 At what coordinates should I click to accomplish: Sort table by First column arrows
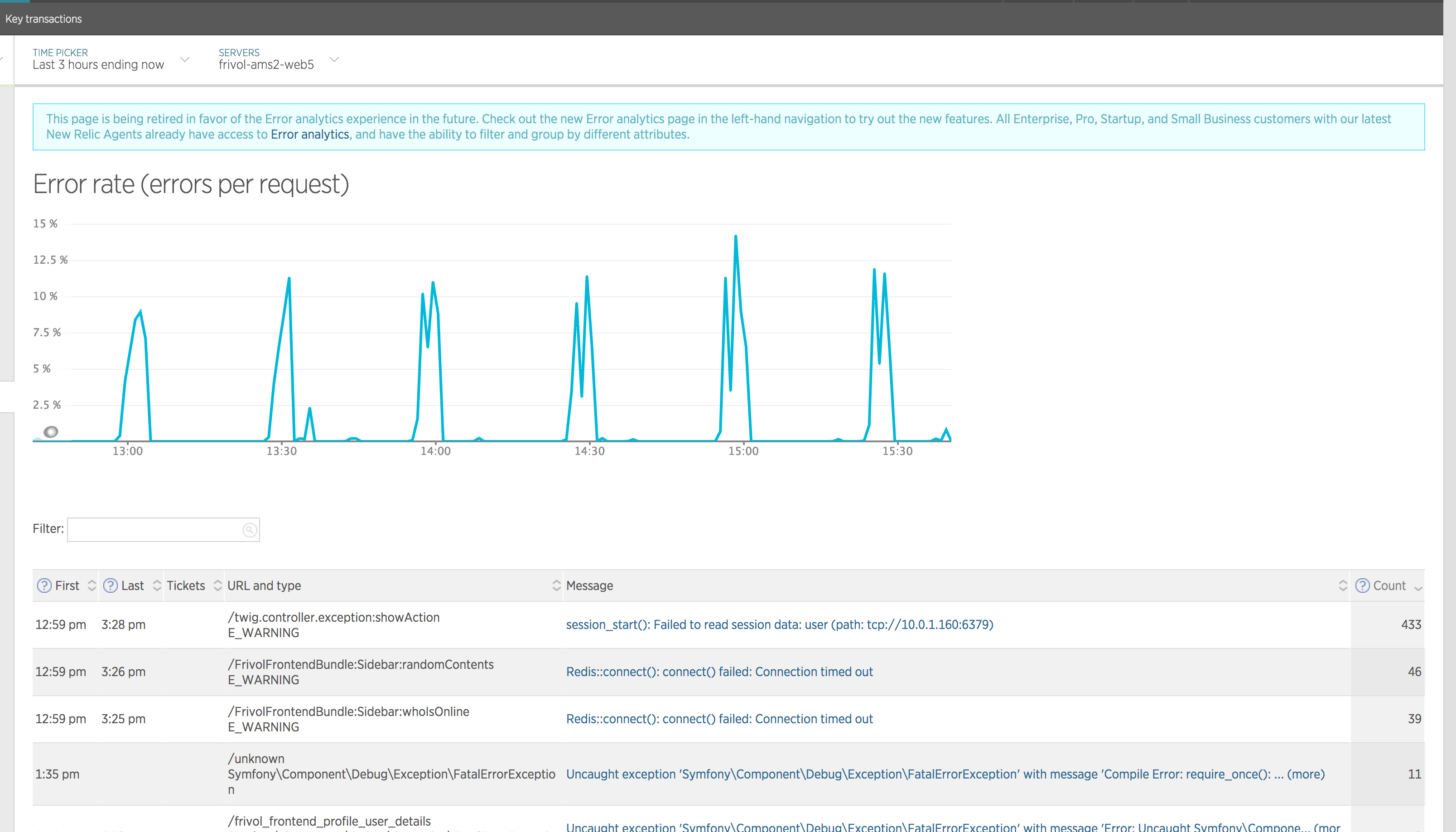[92, 586]
